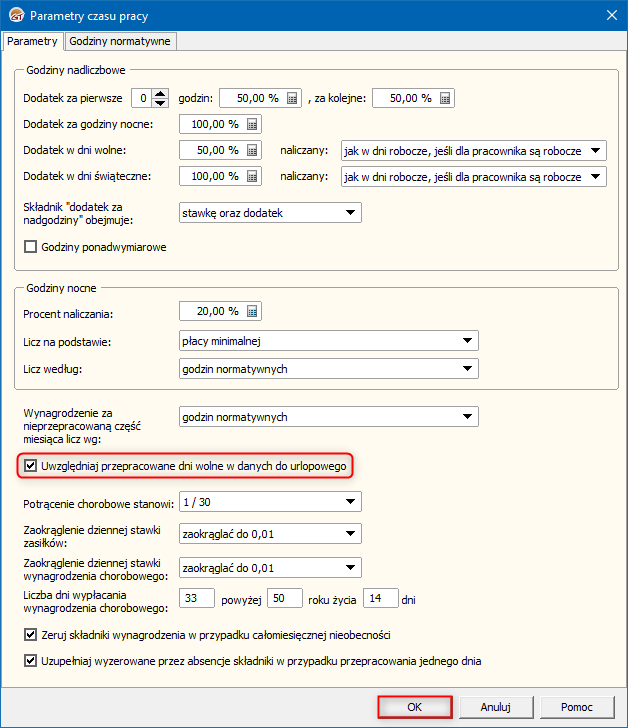Image resolution: width=628 pixels, height=728 pixels.
Task: Confirm settings with OK button
Action: pos(414,707)
